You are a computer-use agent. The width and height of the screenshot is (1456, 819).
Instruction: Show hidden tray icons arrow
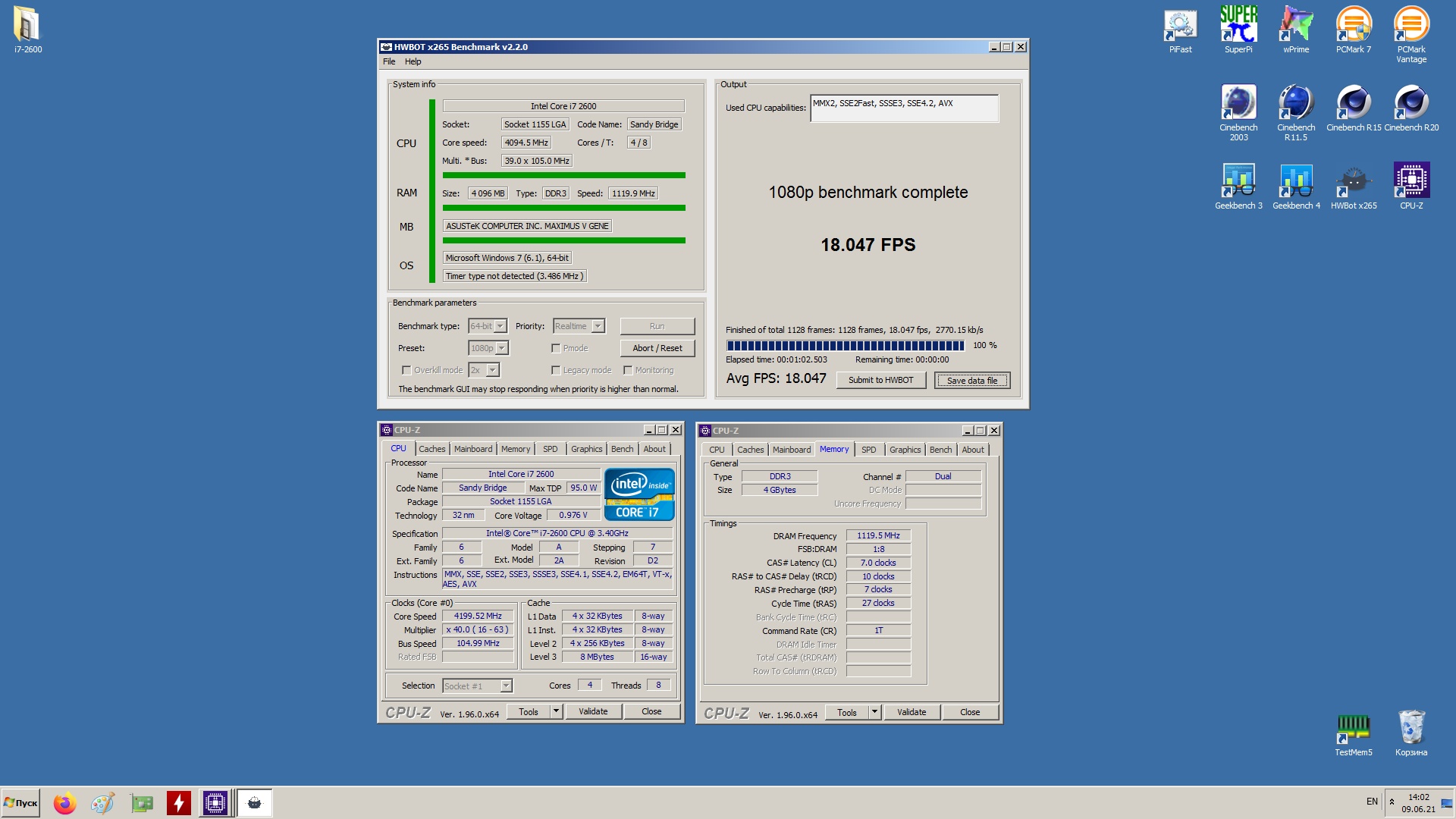(x=1392, y=802)
